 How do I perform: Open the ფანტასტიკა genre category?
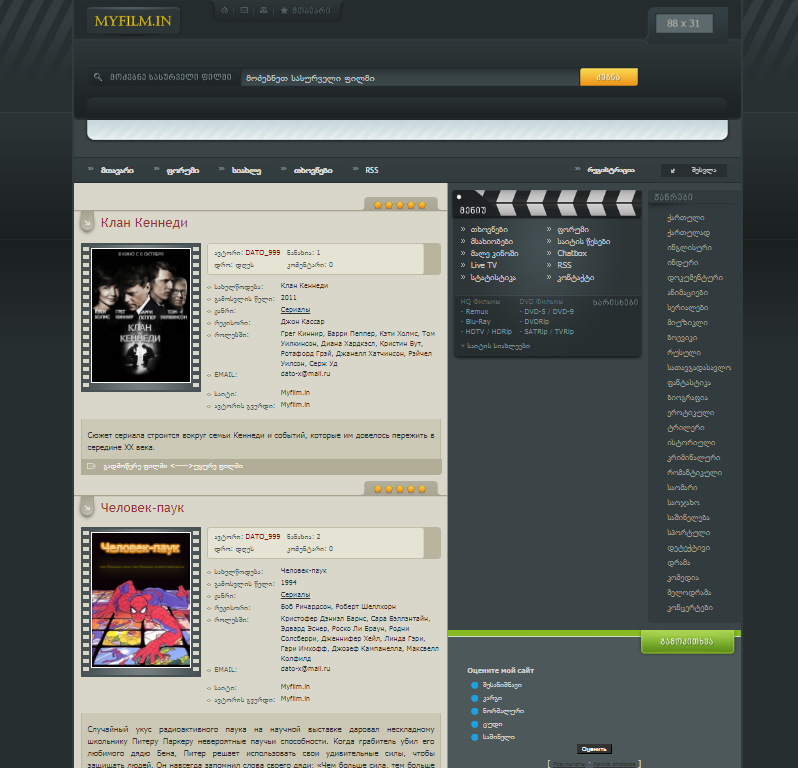pos(689,383)
